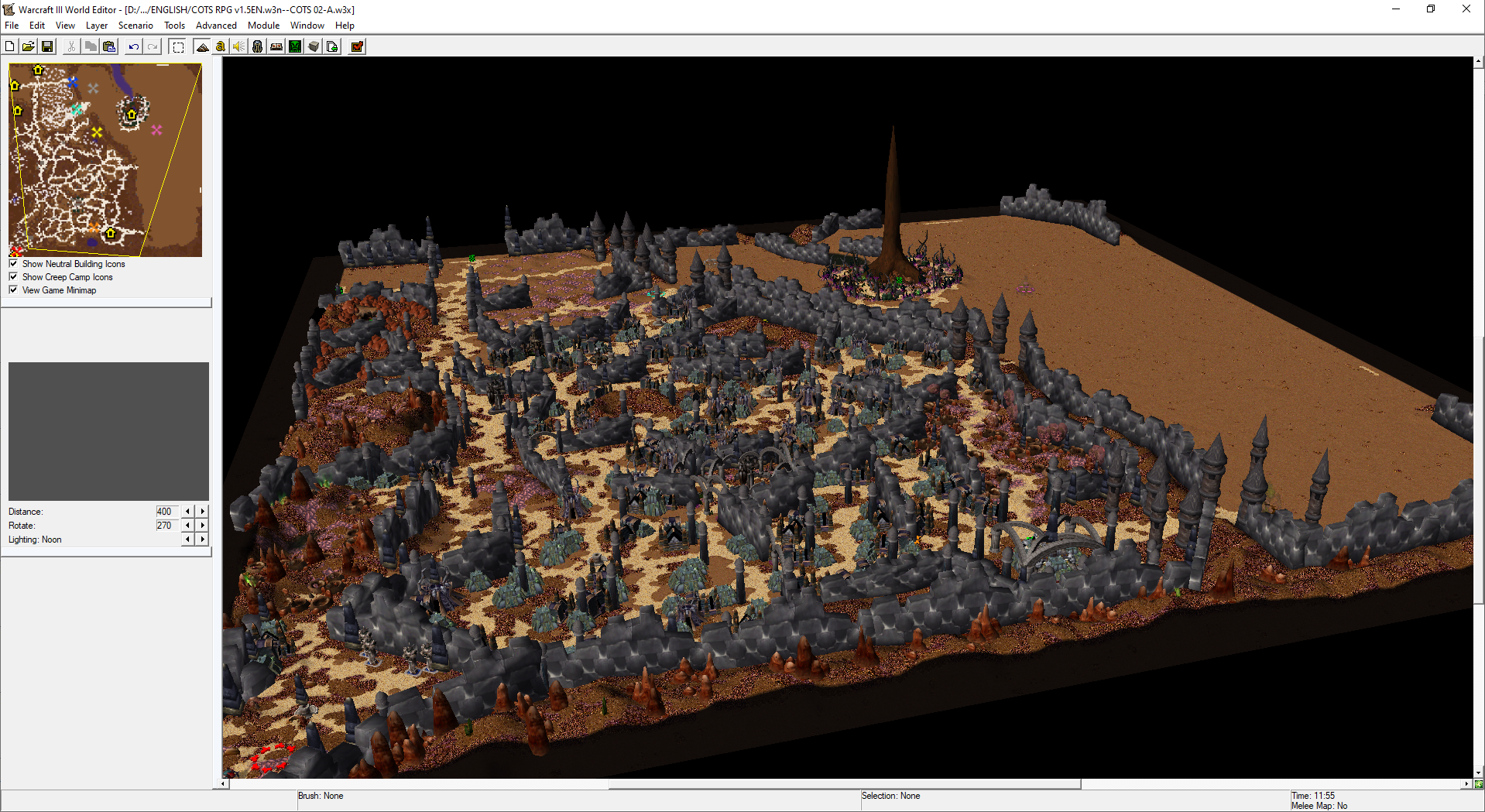Open the Campaign Editor icon
The height and width of the screenshot is (812, 1485).
pos(276,46)
